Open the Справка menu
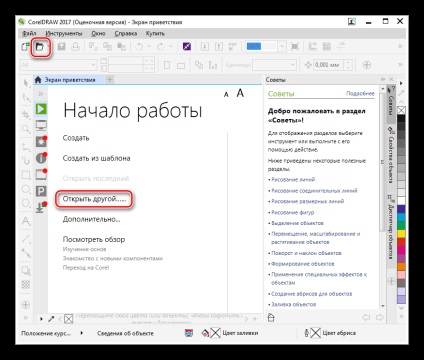 (126, 33)
